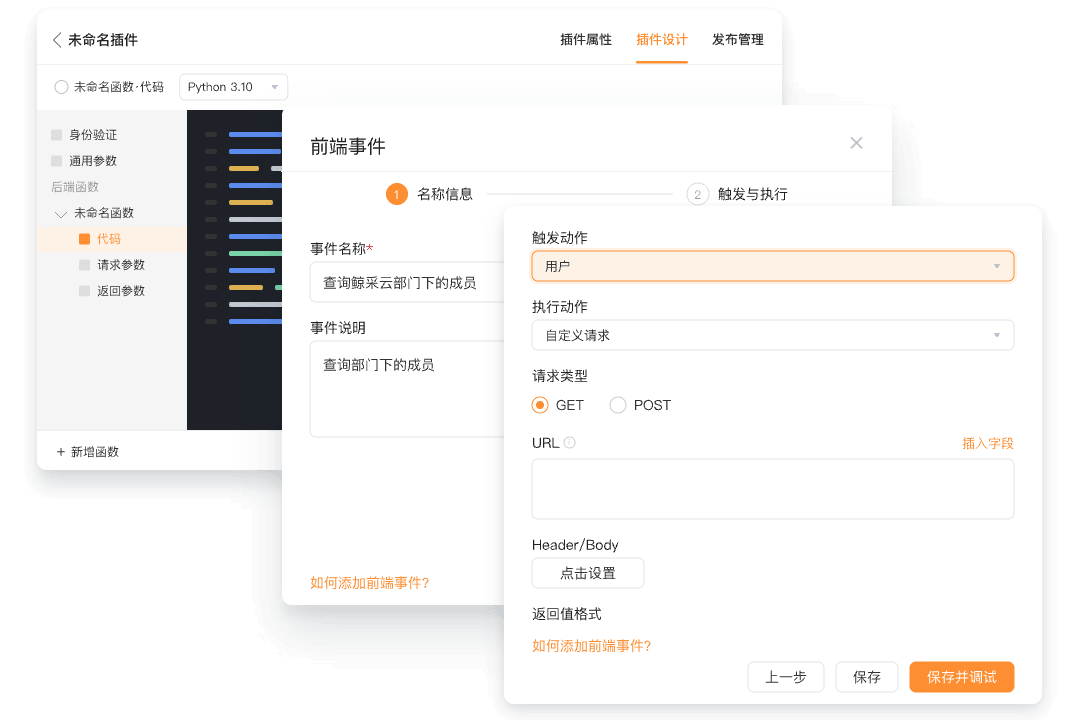The height and width of the screenshot is (720, 1080).
Task: Open the Python 3.10 version dropdown
Action: [233, 87]
